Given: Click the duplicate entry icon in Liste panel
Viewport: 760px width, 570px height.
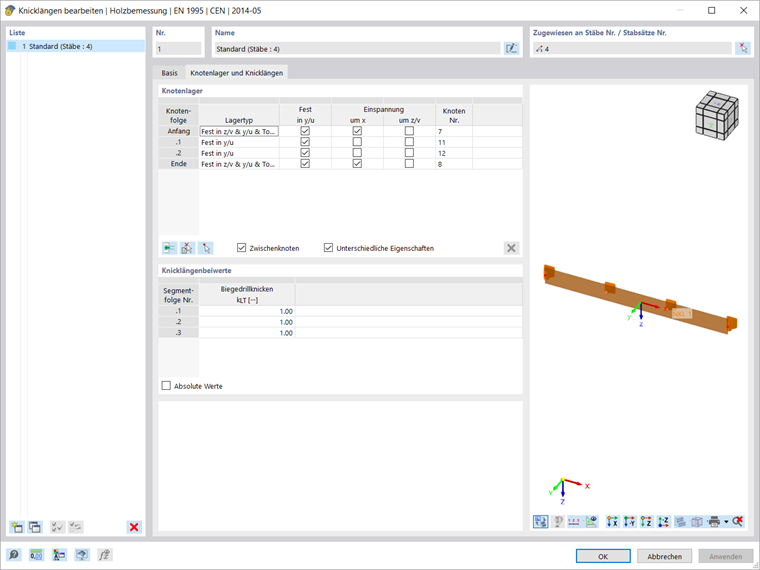Looking at the screenshot, I should (35, 527).
